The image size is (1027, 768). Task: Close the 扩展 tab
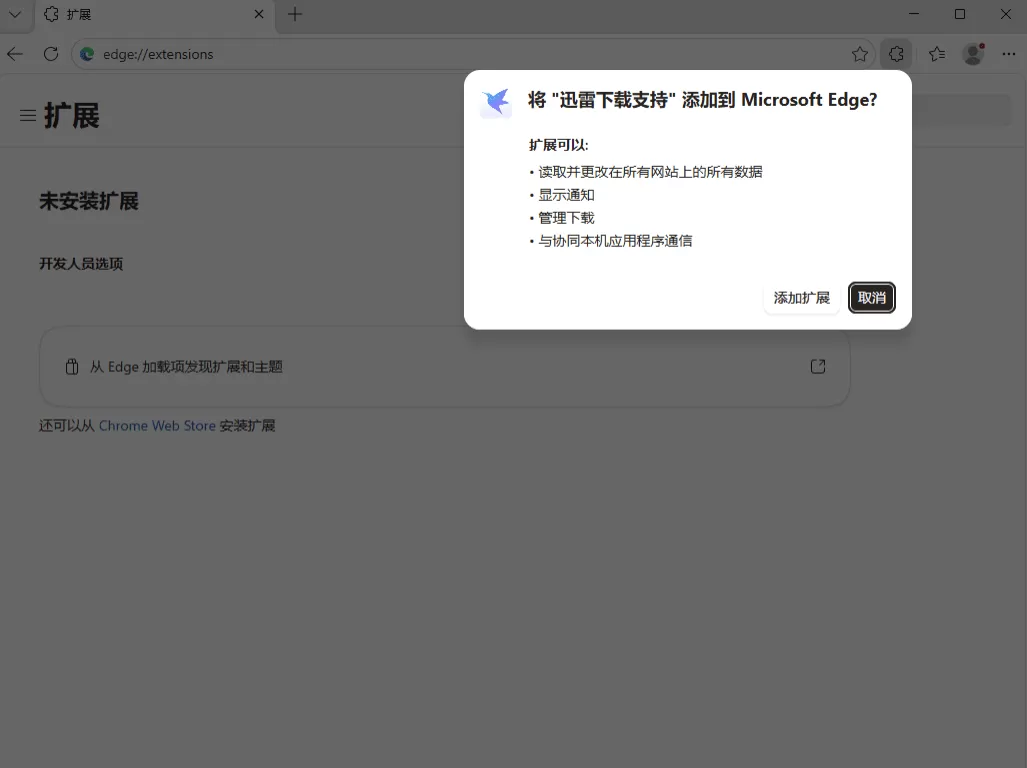(x=259, y=14)
